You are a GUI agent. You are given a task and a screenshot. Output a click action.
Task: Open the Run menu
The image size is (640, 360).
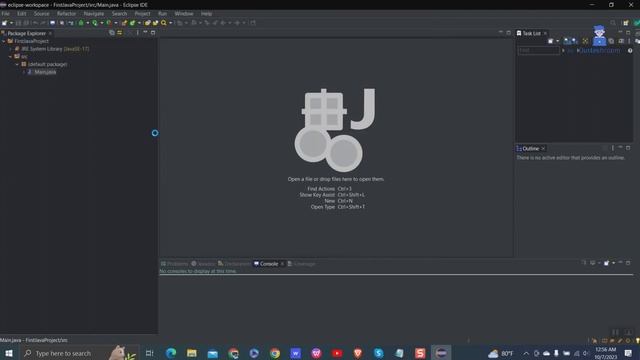point(162,13)
